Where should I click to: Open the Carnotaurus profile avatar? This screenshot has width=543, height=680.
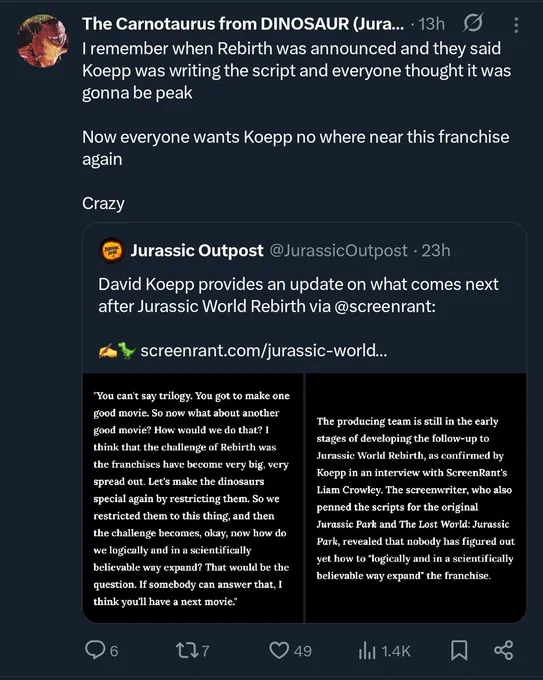pyautogui.click(x=43, y=41)
